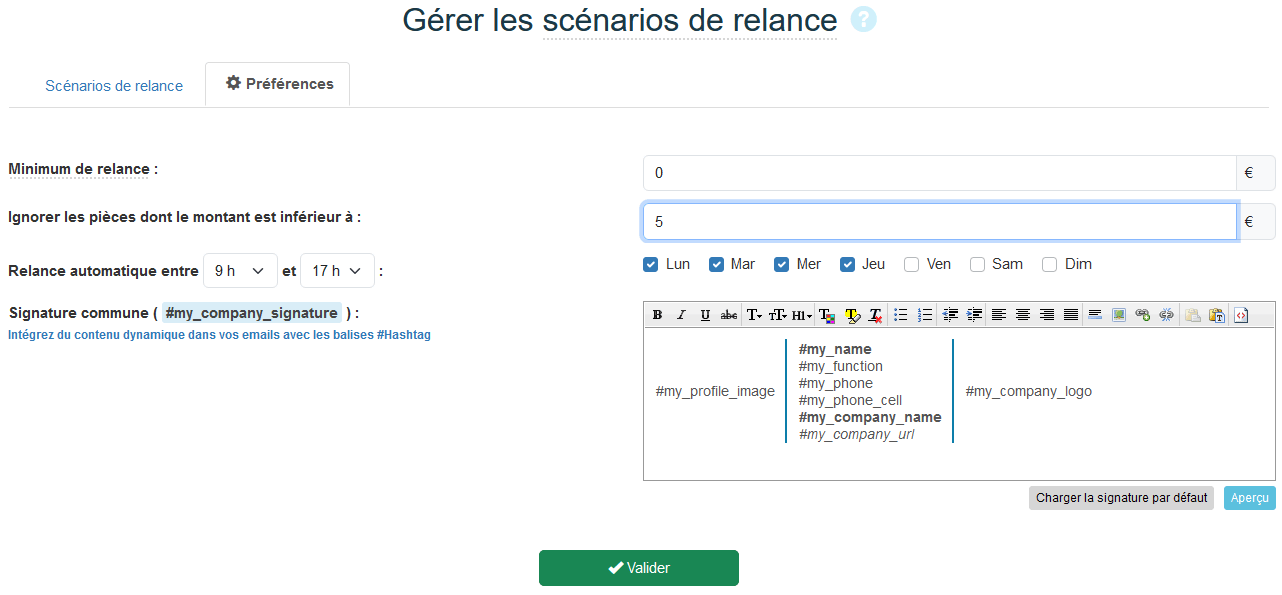The height and width of the screenshot is (595, 1282).
Task: Enable relance on Sam
Action: click(977, 264)
